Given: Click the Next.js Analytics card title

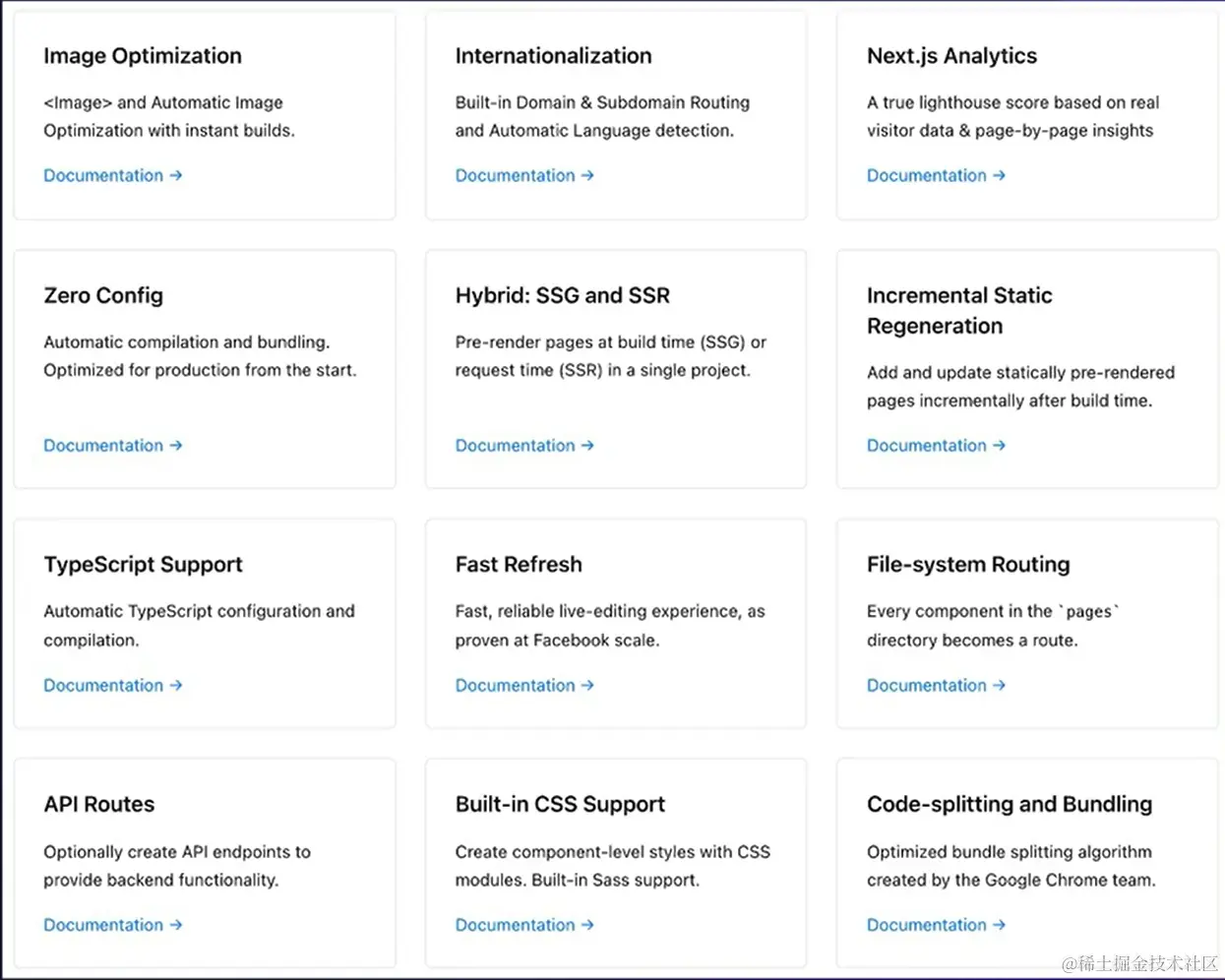Looking at the screenshot, I should 951,56.
